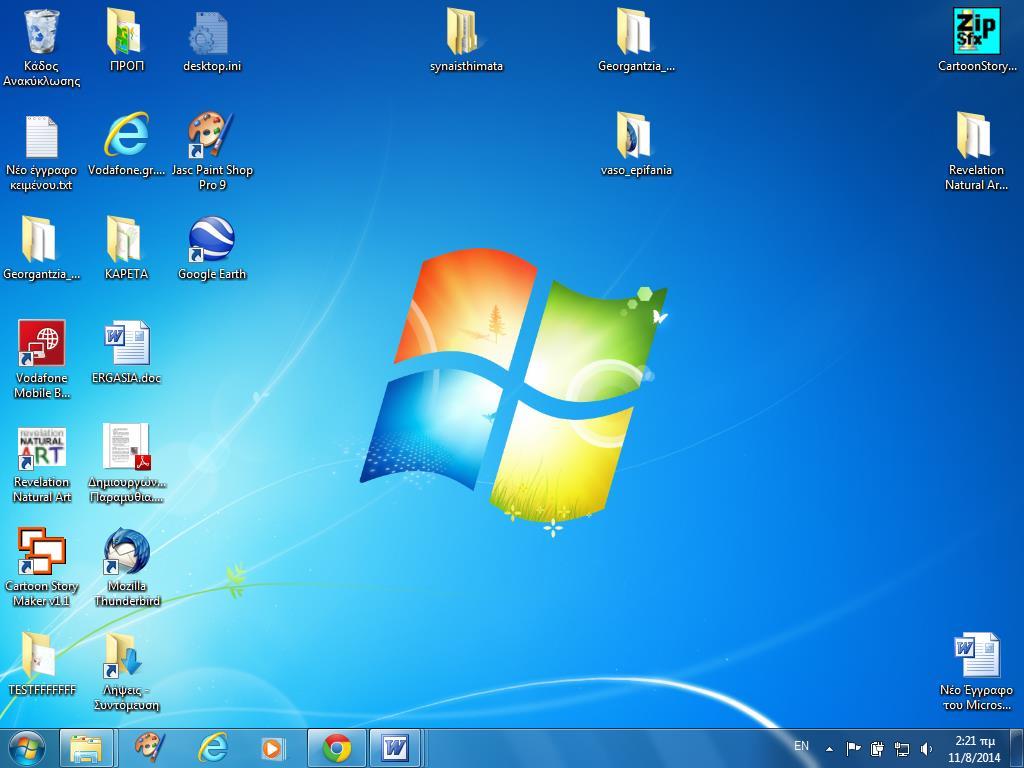Click the power plug tray icon
1024x768 pixels.
coord(877,748)
